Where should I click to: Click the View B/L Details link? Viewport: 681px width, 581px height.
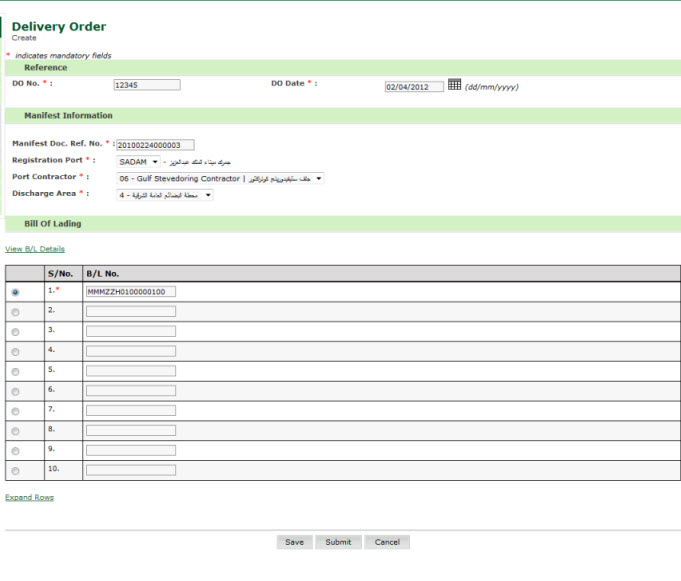35,249
